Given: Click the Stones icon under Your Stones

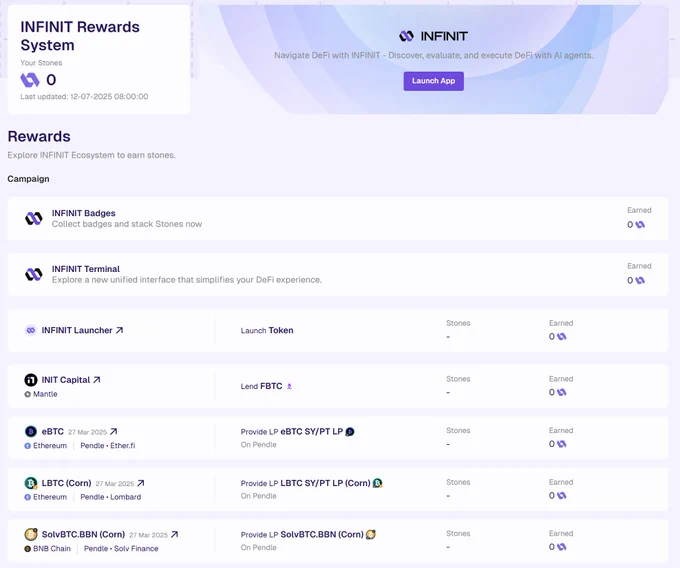Looking at the screenshot, I should click(30, 80).
